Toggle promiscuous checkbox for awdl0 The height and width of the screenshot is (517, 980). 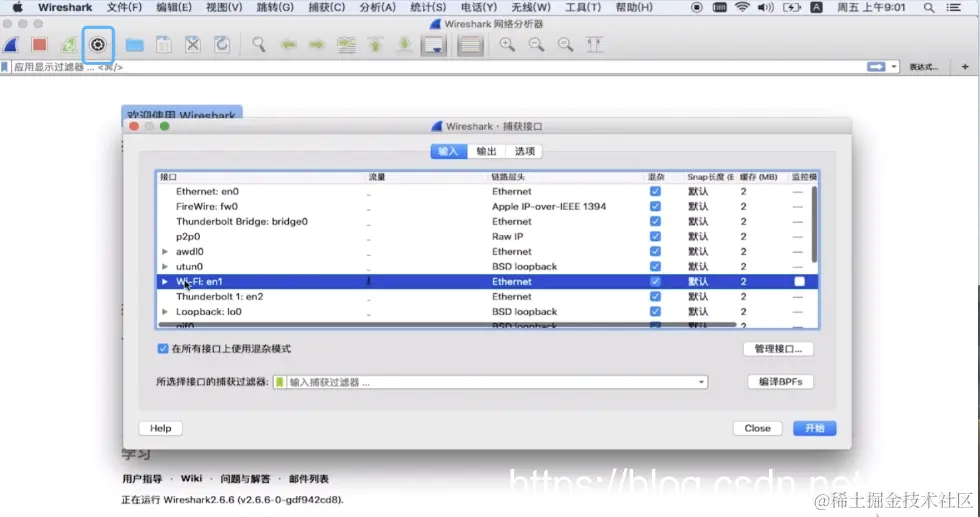point(655,251)
